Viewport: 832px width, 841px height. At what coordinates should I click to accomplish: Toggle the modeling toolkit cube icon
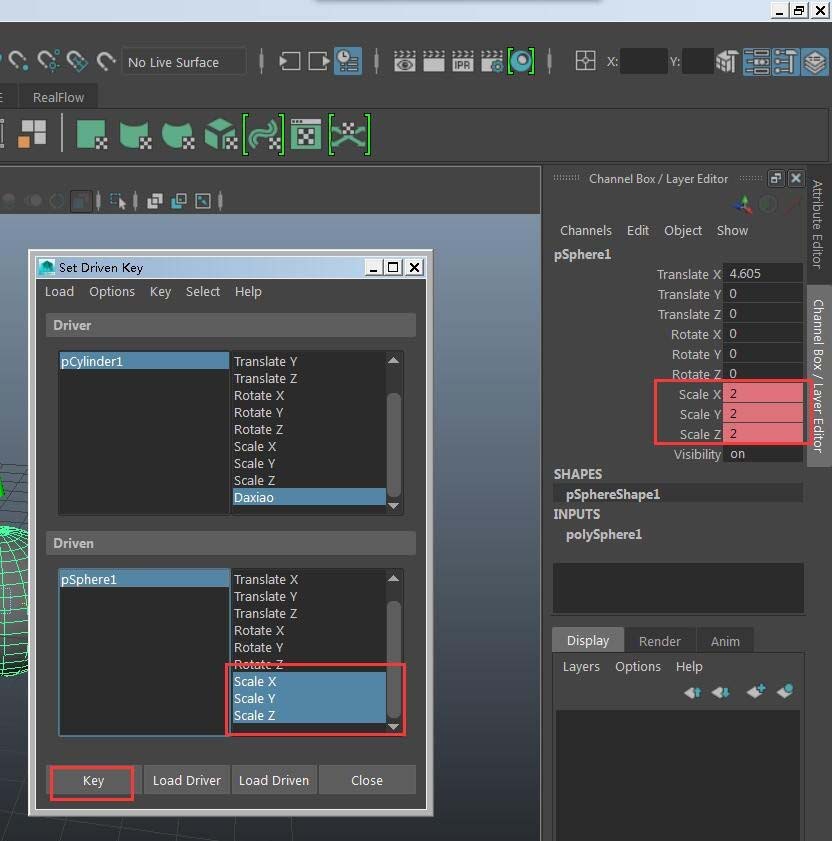727,61
